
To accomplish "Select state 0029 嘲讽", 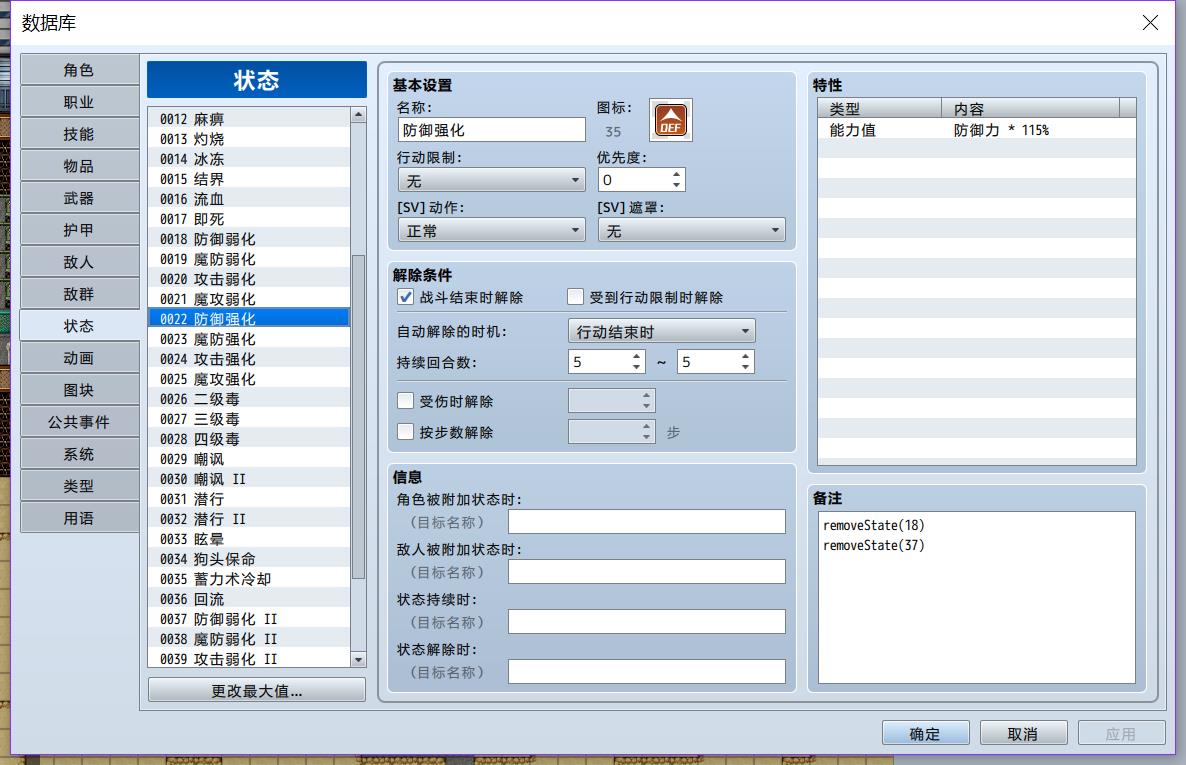I will 249,459.
